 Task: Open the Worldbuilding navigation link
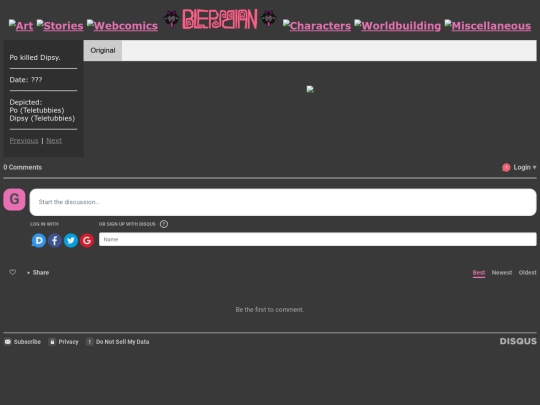pos(397,25)
